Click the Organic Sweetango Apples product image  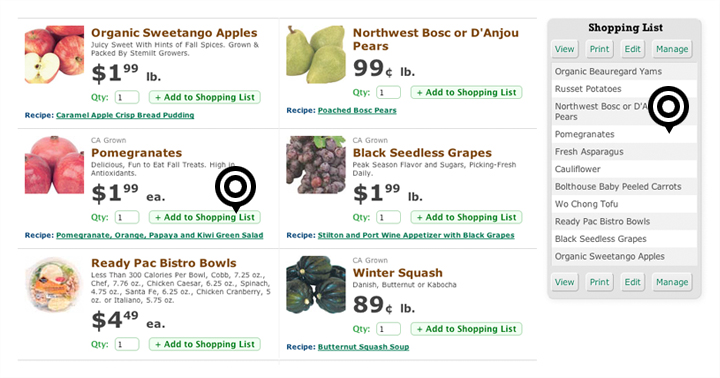54,55
